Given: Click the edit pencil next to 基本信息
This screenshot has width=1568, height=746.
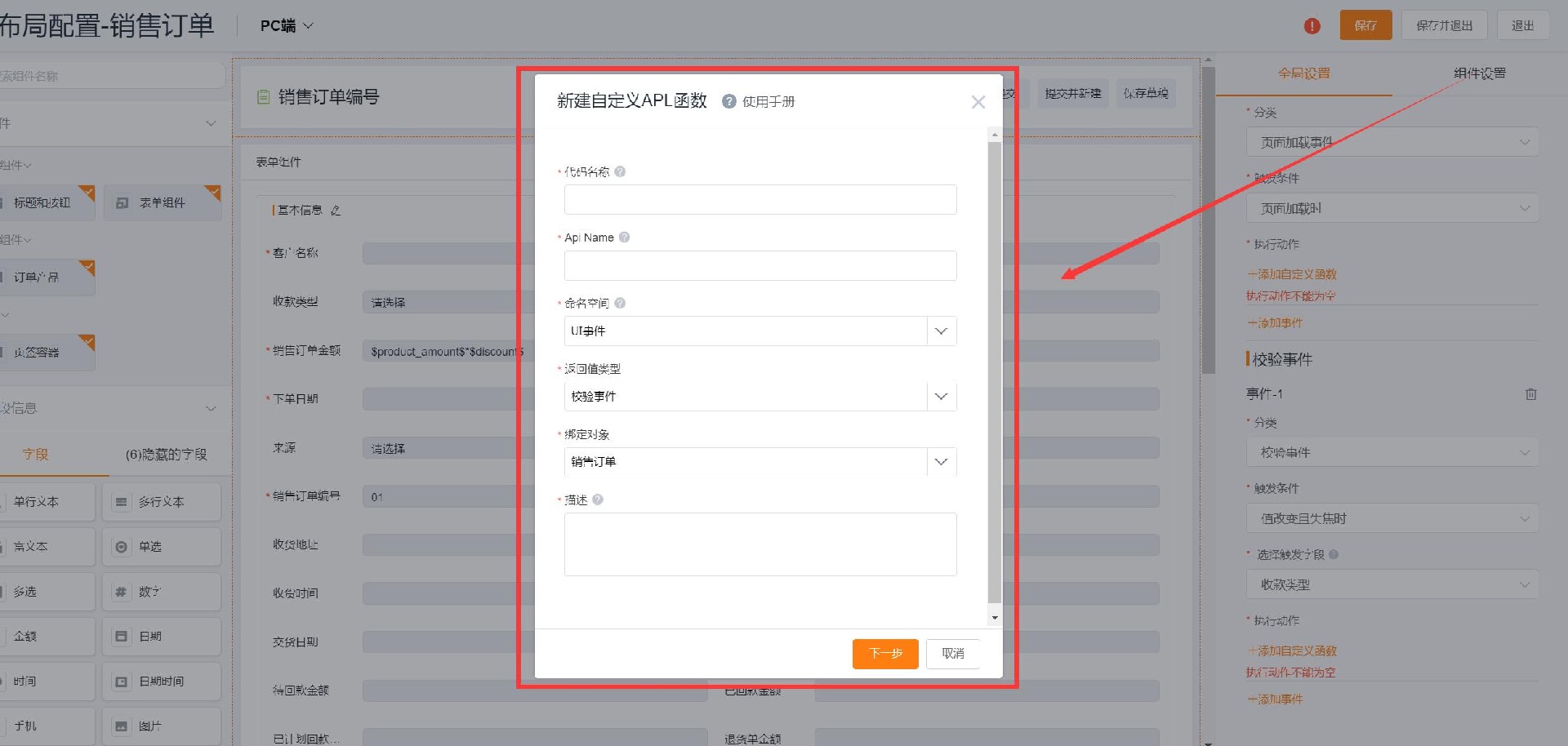Looking at the screenshot, I should (336, 211).
